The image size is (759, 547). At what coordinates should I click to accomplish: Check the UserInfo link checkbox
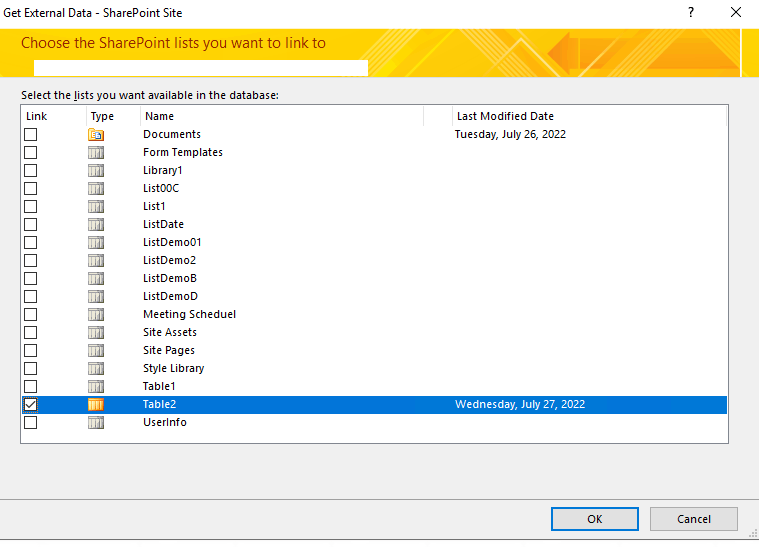coord(30,423)
